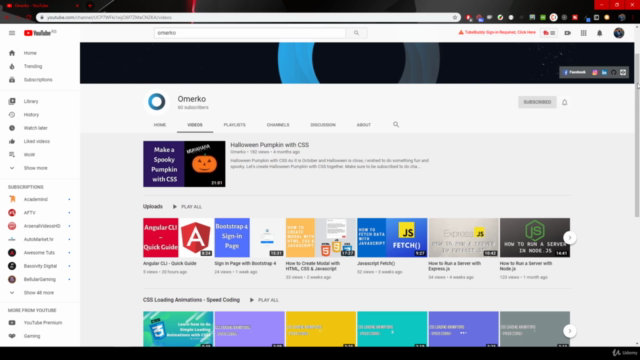The width and height of the screenshot is (640, 360).
Task: Expand Show 48 more subscriptions
Action: click(x=40, y=293)
